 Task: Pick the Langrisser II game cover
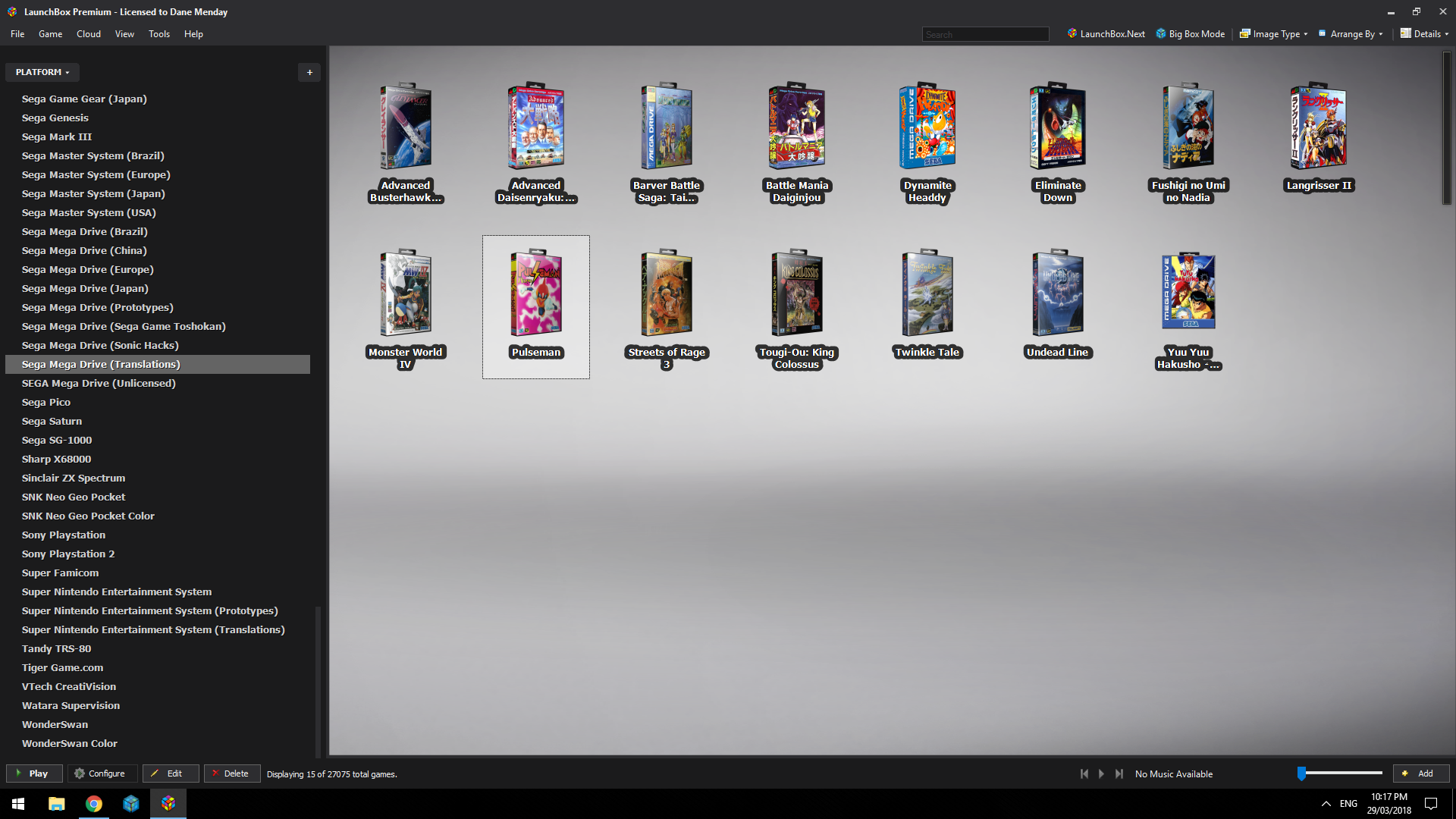(1319, 126)
